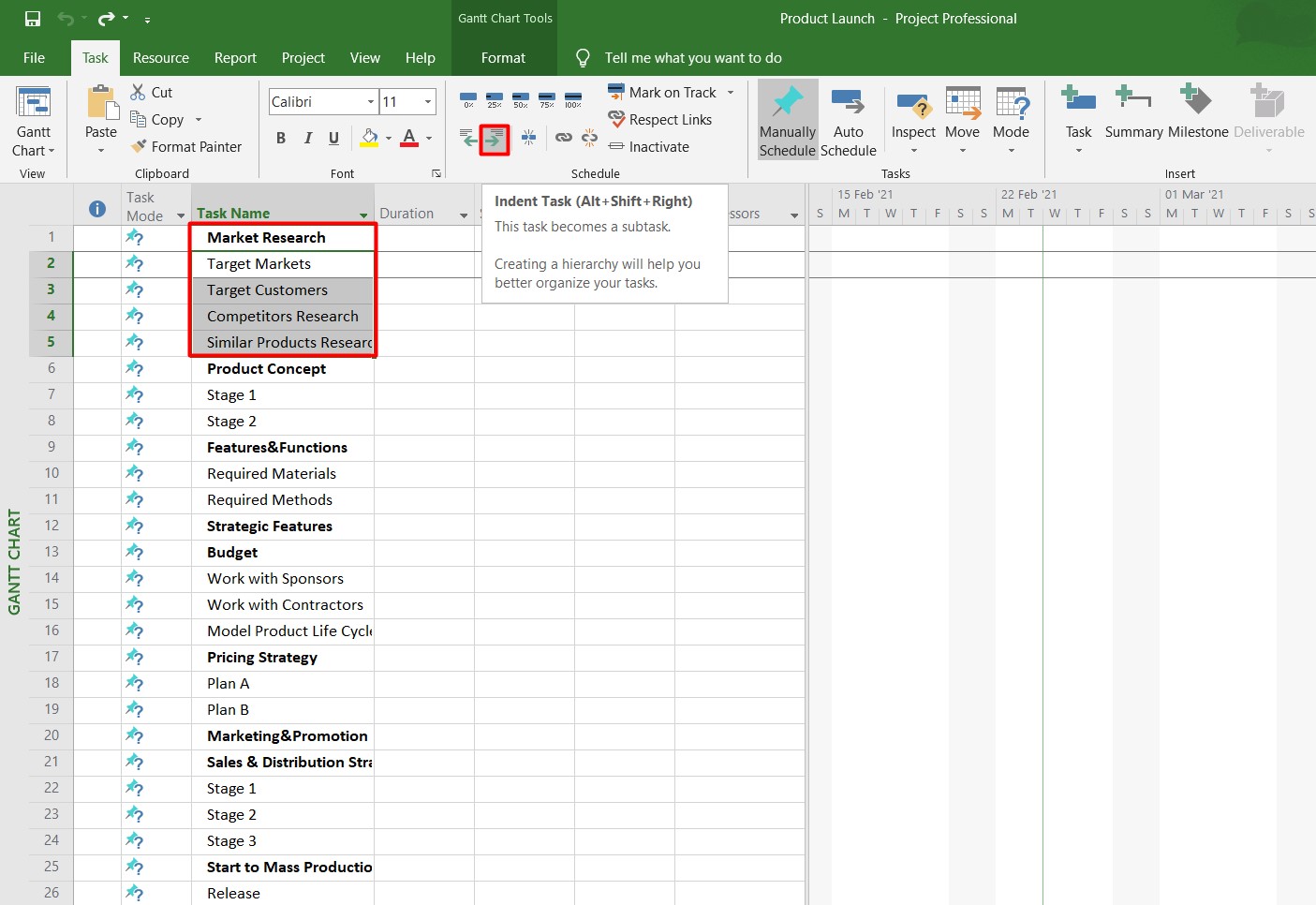Select the Format Painter

(187, 147)
